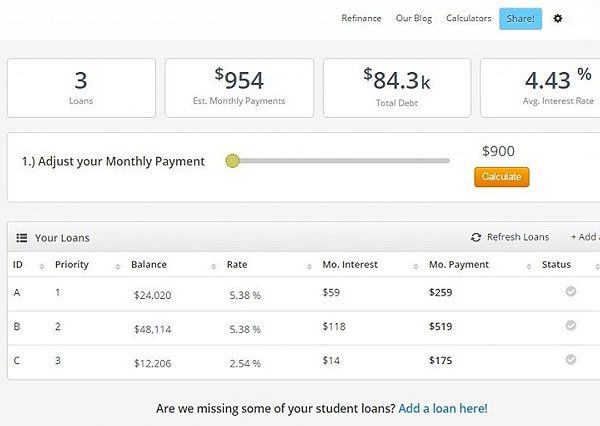The height and width of the screenshot is (426, 600).
Task: Open the settings gear icon
Action: (558, 18)
